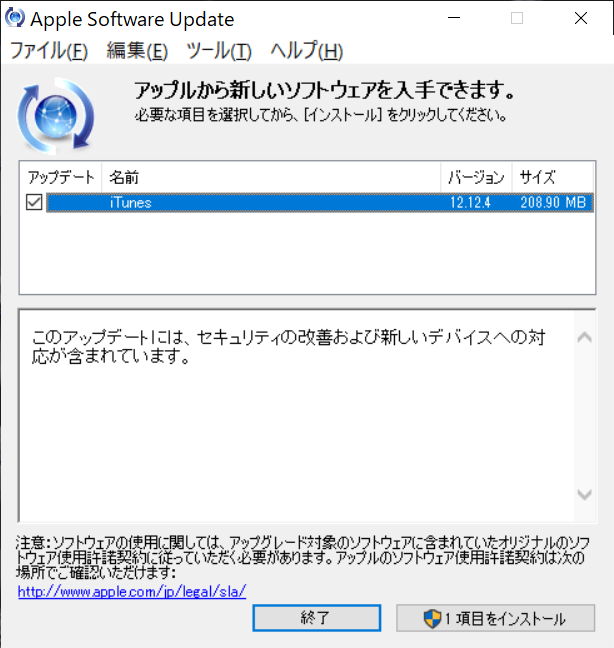Open the ツール(T) menu
This screenshot has height=648, width=614.
219,51
